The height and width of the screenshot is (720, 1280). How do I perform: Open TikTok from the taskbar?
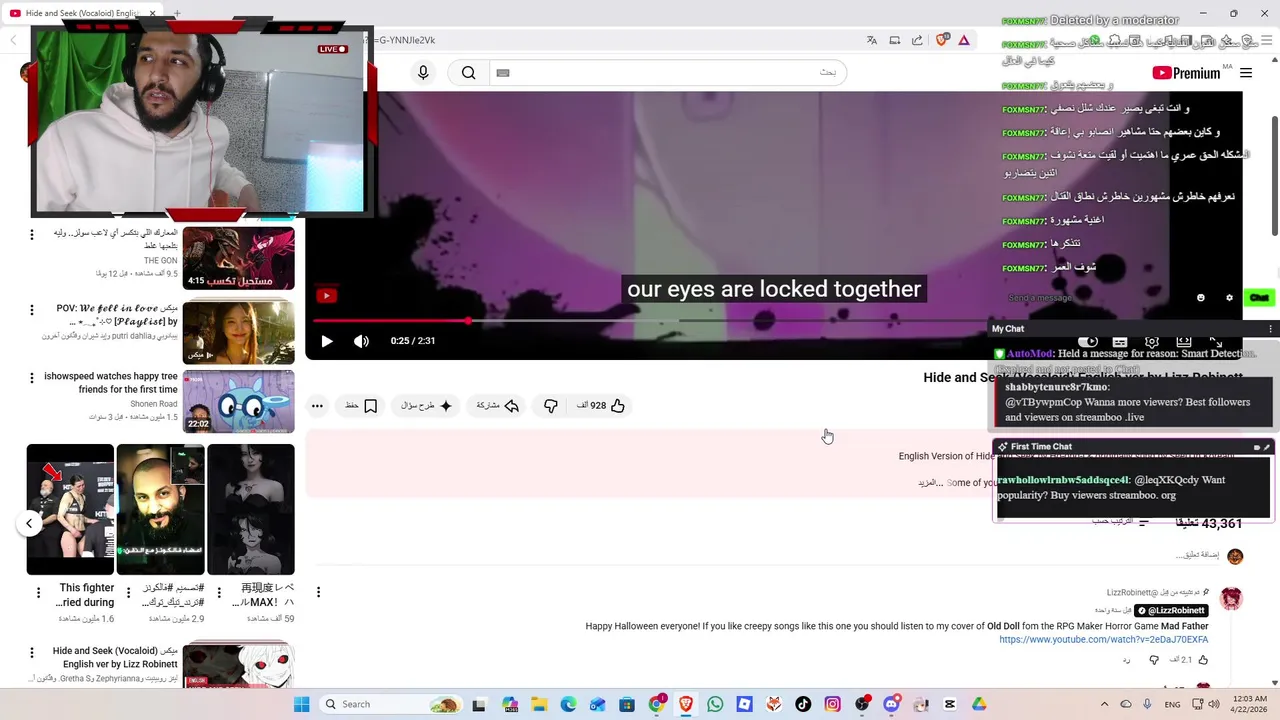803,704
